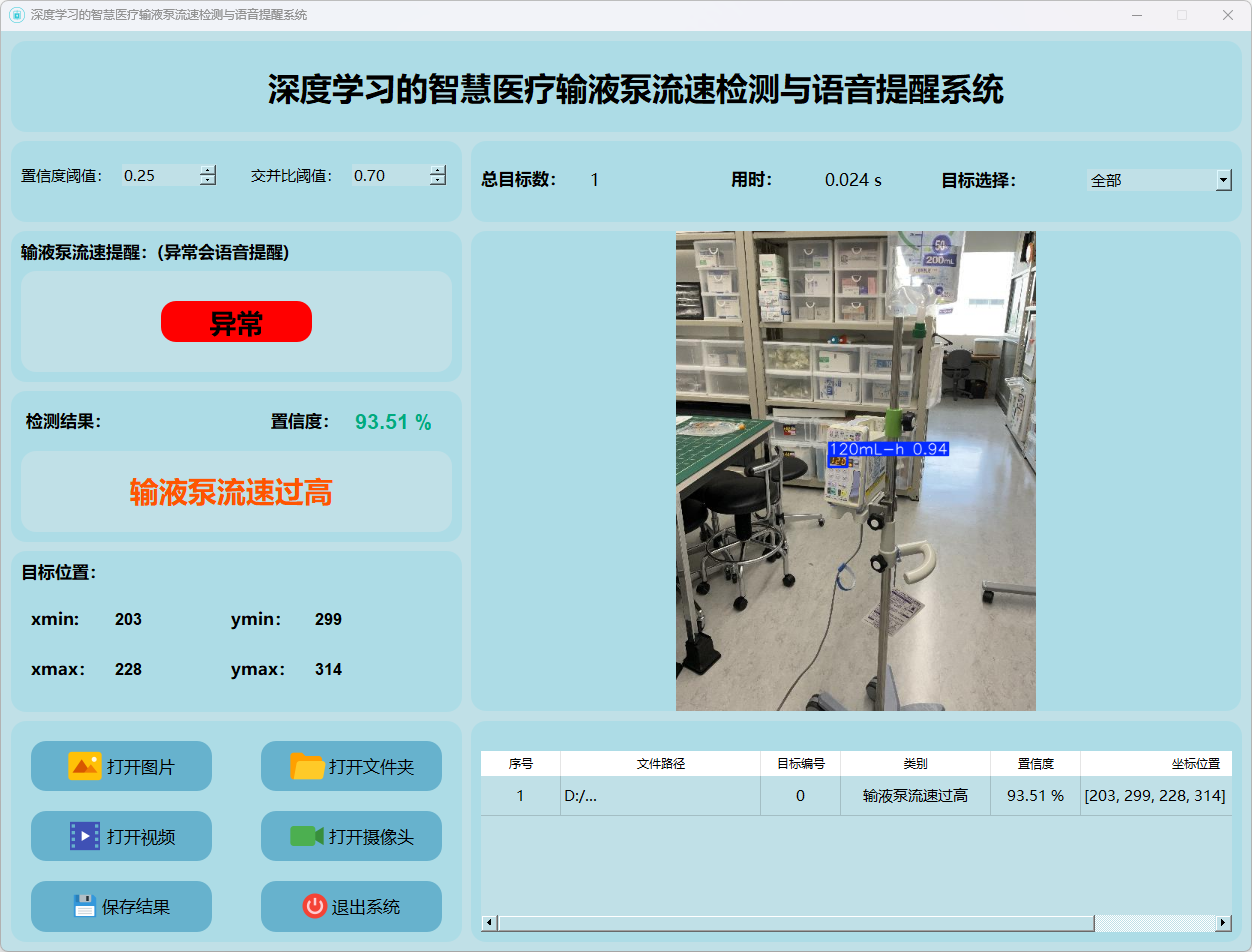Increase confidence threshold with up arrow

click(x=208, y=170)
